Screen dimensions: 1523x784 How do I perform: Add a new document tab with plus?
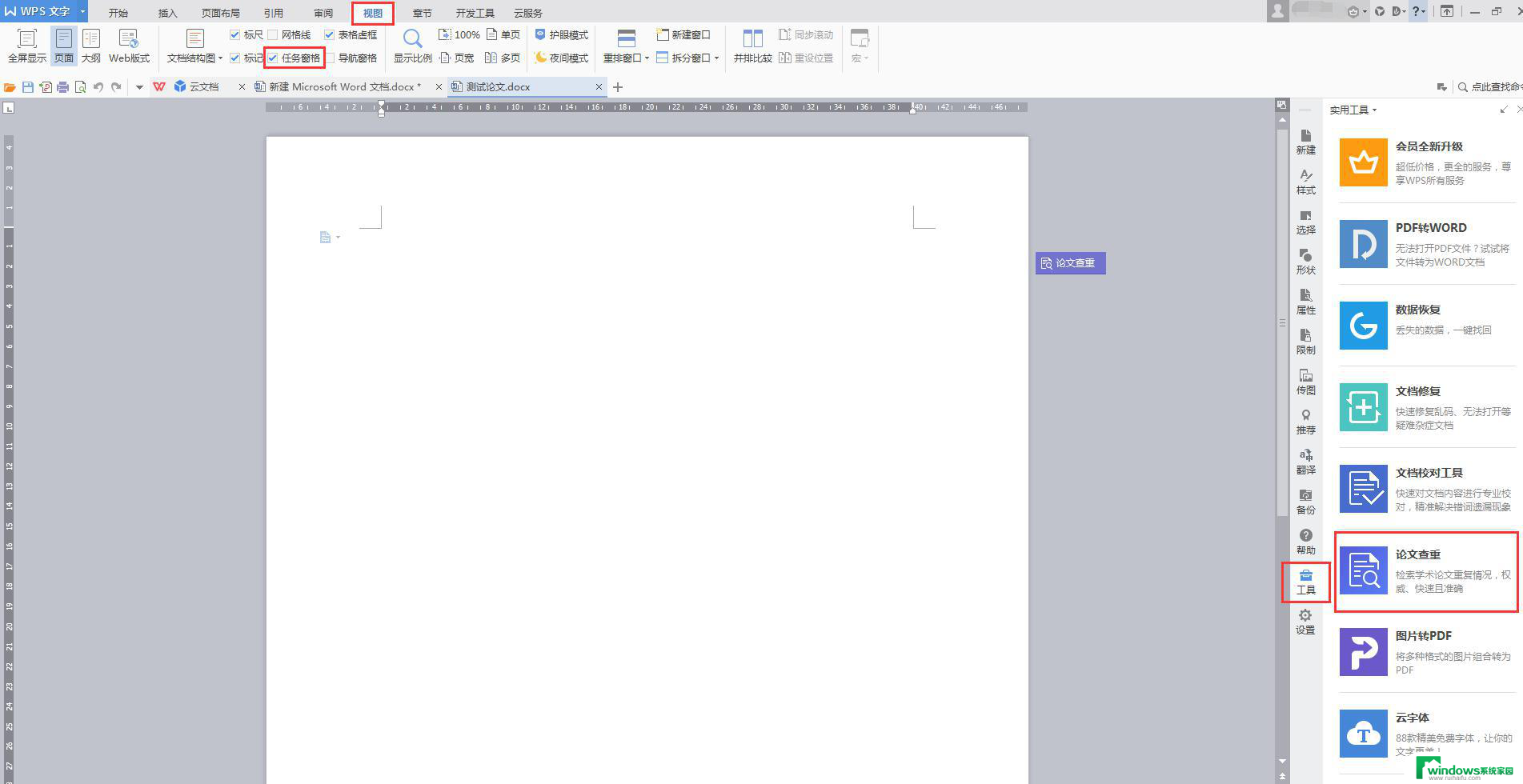click(x=618, y=87)
